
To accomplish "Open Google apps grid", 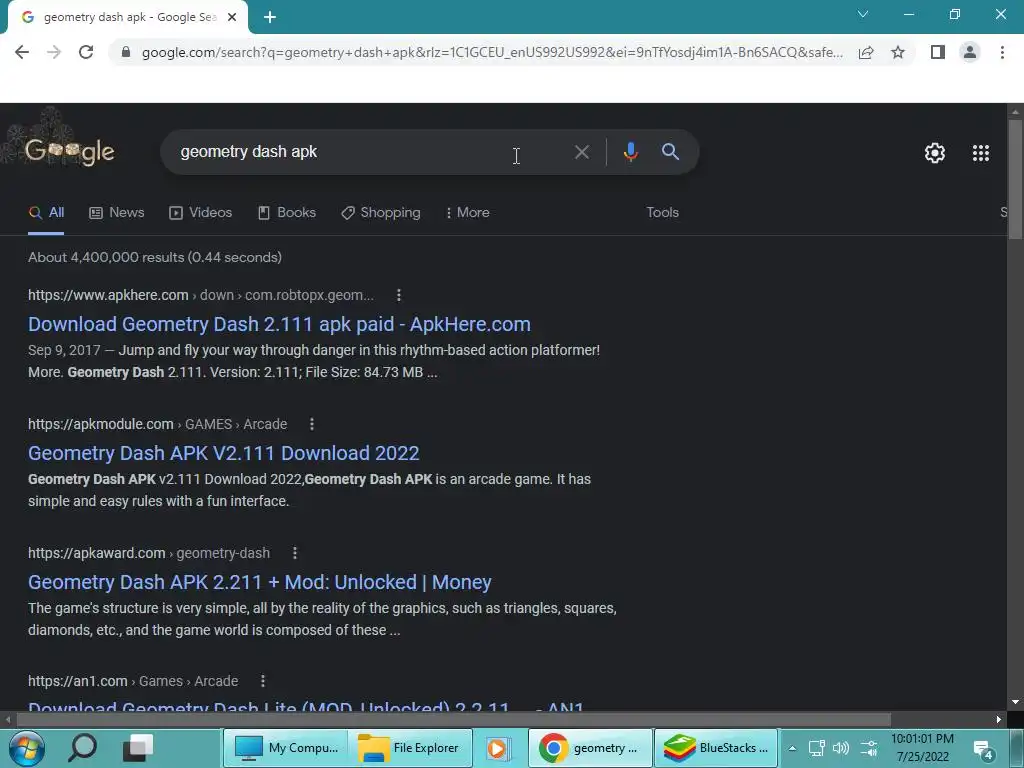I will (981, 153).
